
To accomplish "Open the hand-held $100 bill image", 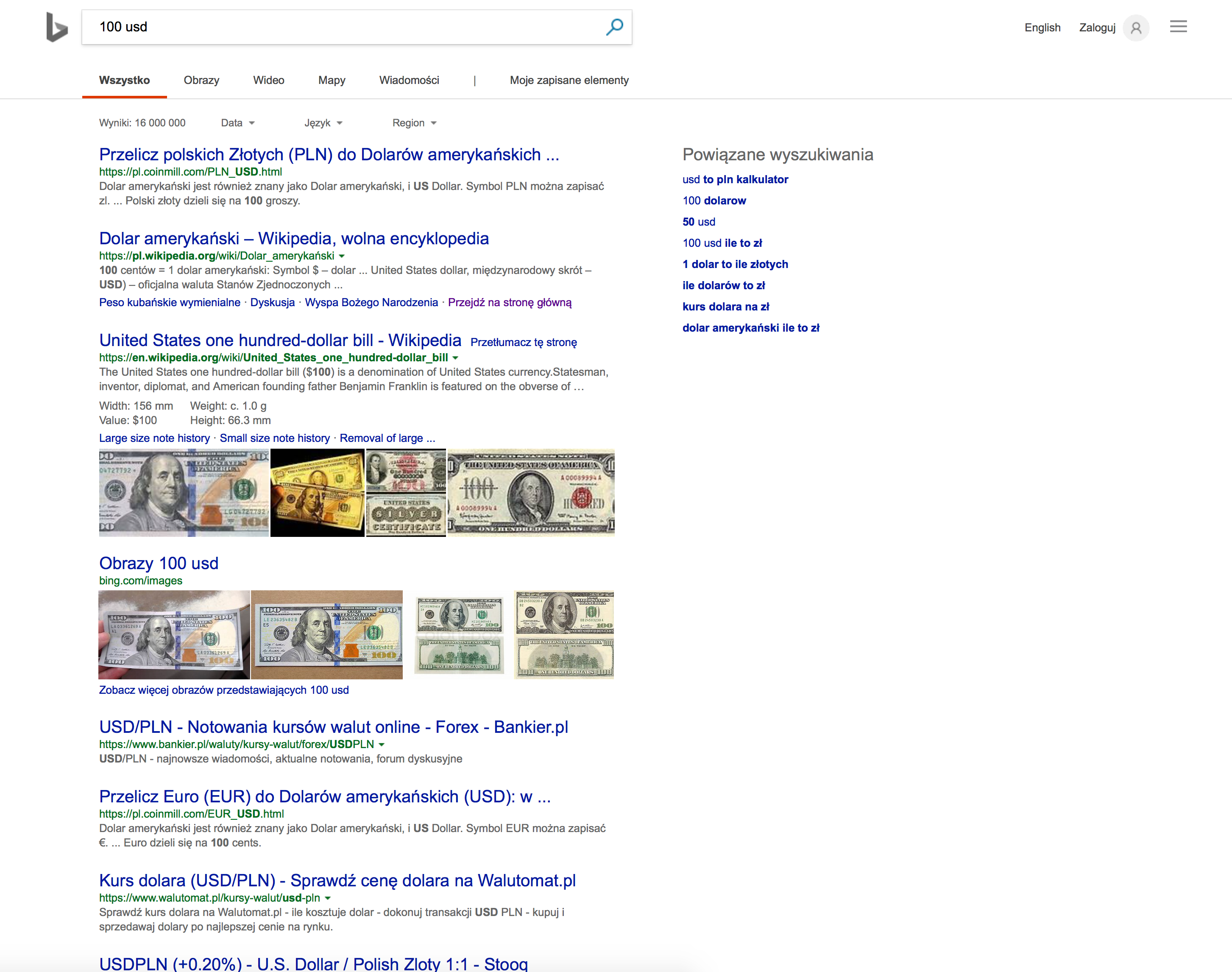I will (x=174, y=635).
